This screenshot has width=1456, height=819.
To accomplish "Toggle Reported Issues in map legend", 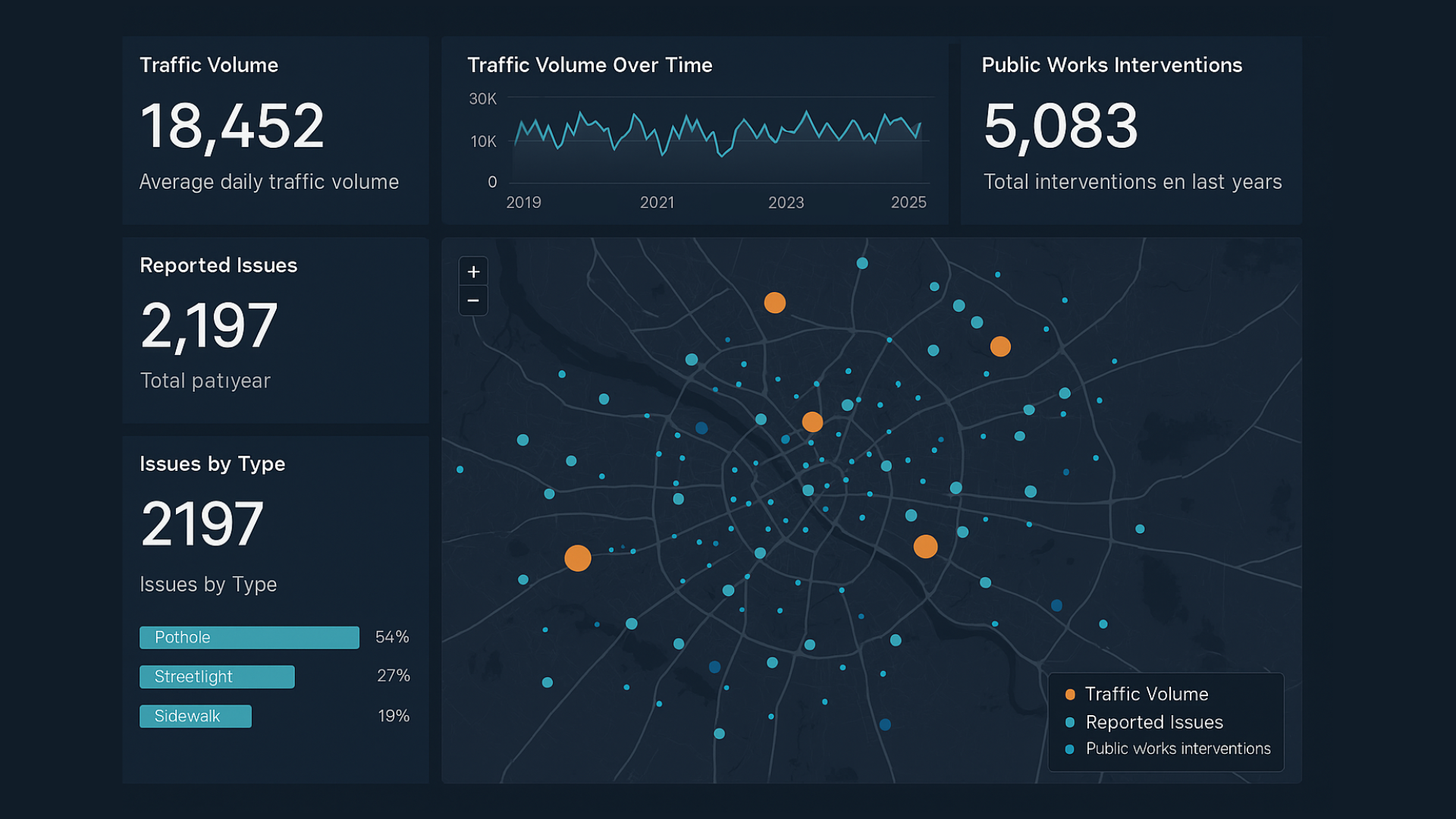I will (x=1153, y=722).
